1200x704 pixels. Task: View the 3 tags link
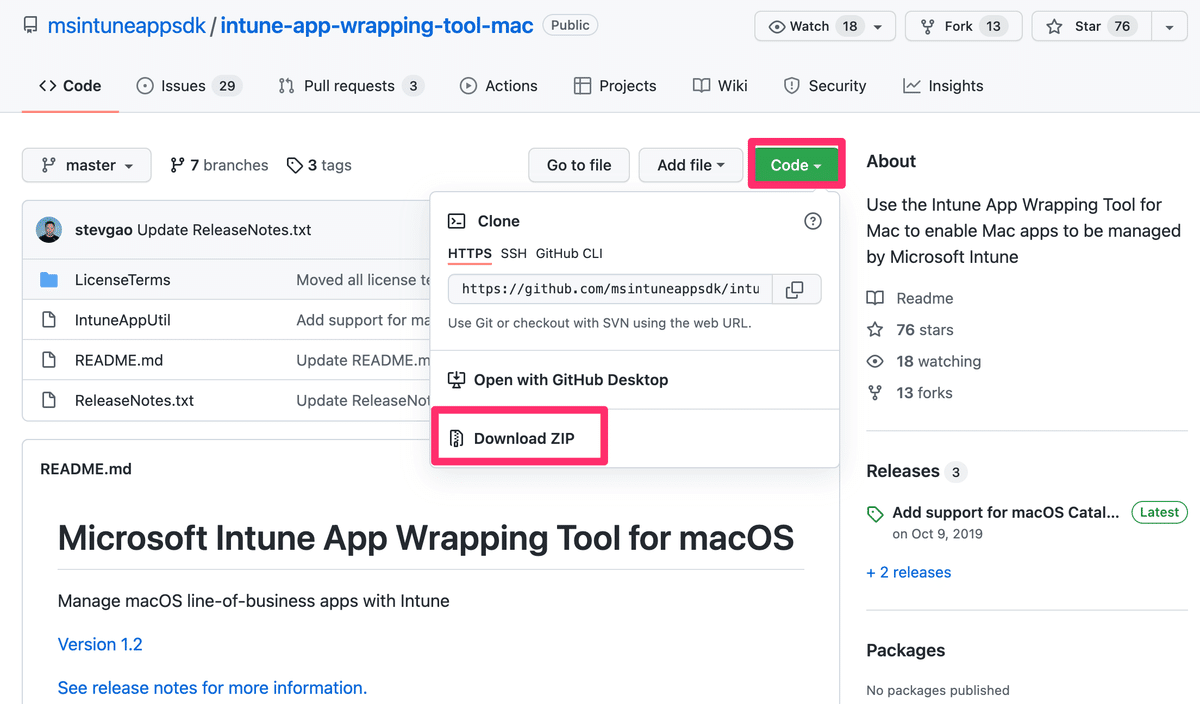[x=319, y=165]
